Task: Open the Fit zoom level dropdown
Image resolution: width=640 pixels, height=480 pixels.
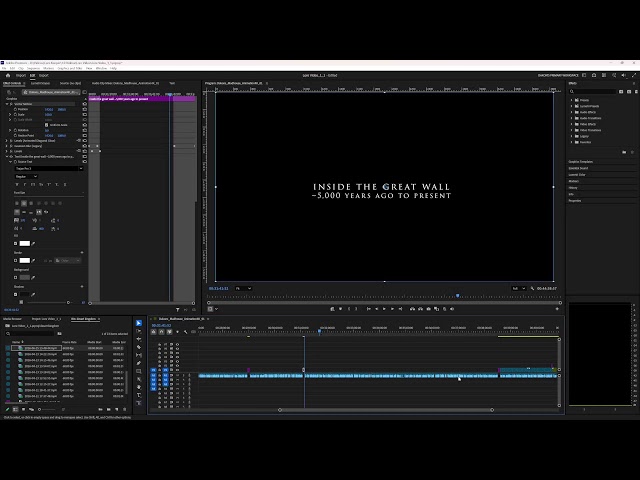Action: 243,288
